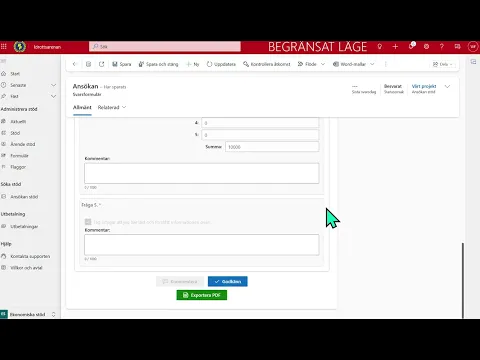The image size is (480, 360).
Task: Click the vertical scrollbar thumb
Action: 463,281
